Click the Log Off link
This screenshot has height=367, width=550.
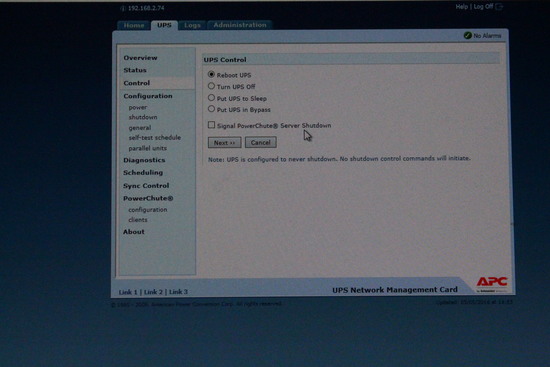pos(483,7)
